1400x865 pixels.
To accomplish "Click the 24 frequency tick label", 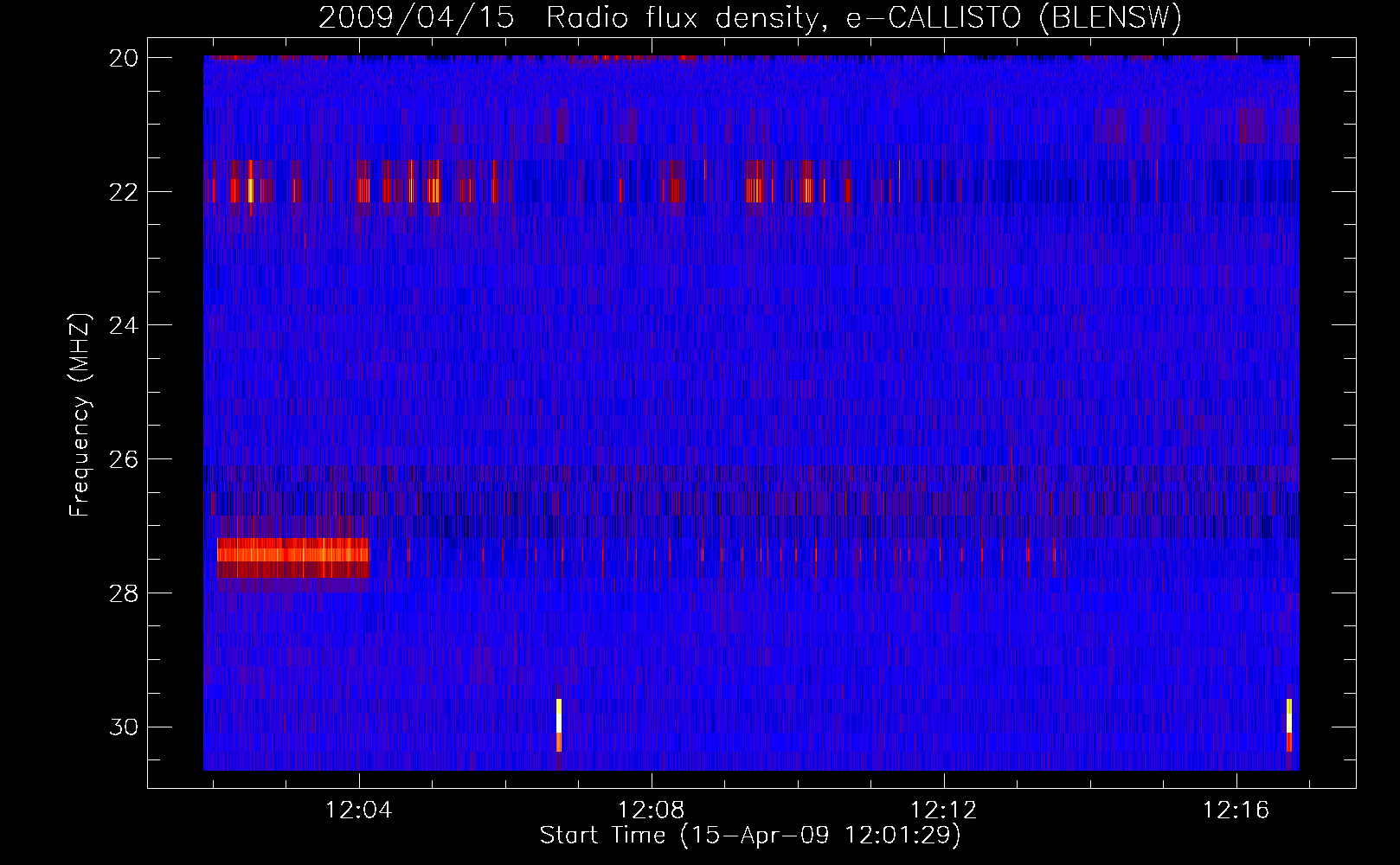I will [124, 325].
